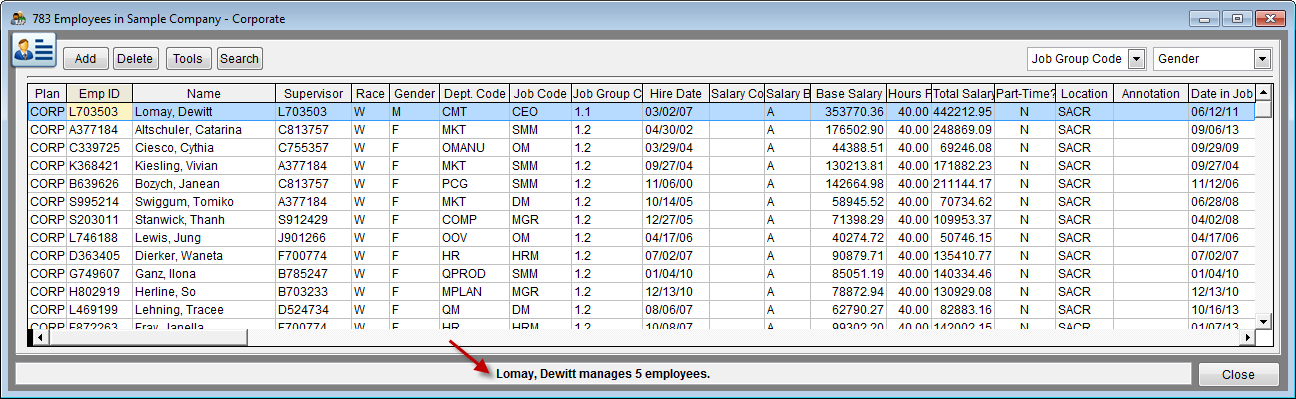Maximize the Employees window
The height and width of the screenshot is (399, 1296).
click(x=1237, y=18)
